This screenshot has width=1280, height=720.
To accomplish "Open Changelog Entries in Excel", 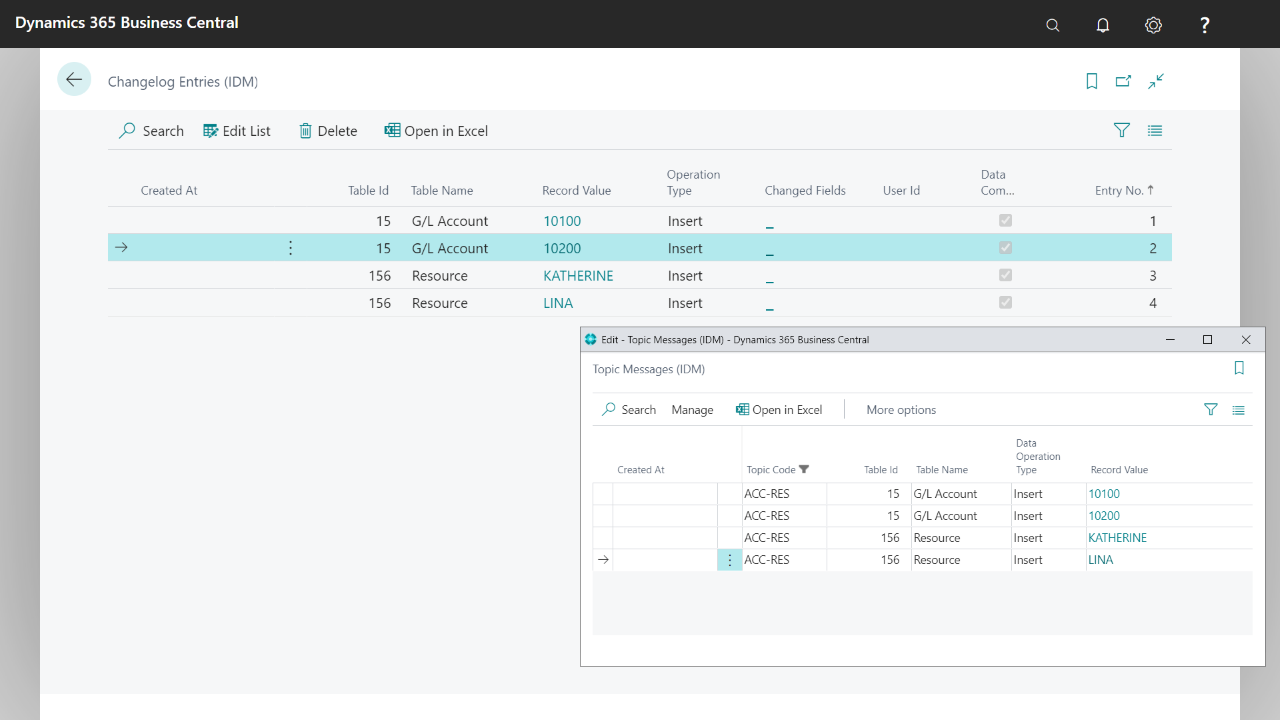I will 436,131.
